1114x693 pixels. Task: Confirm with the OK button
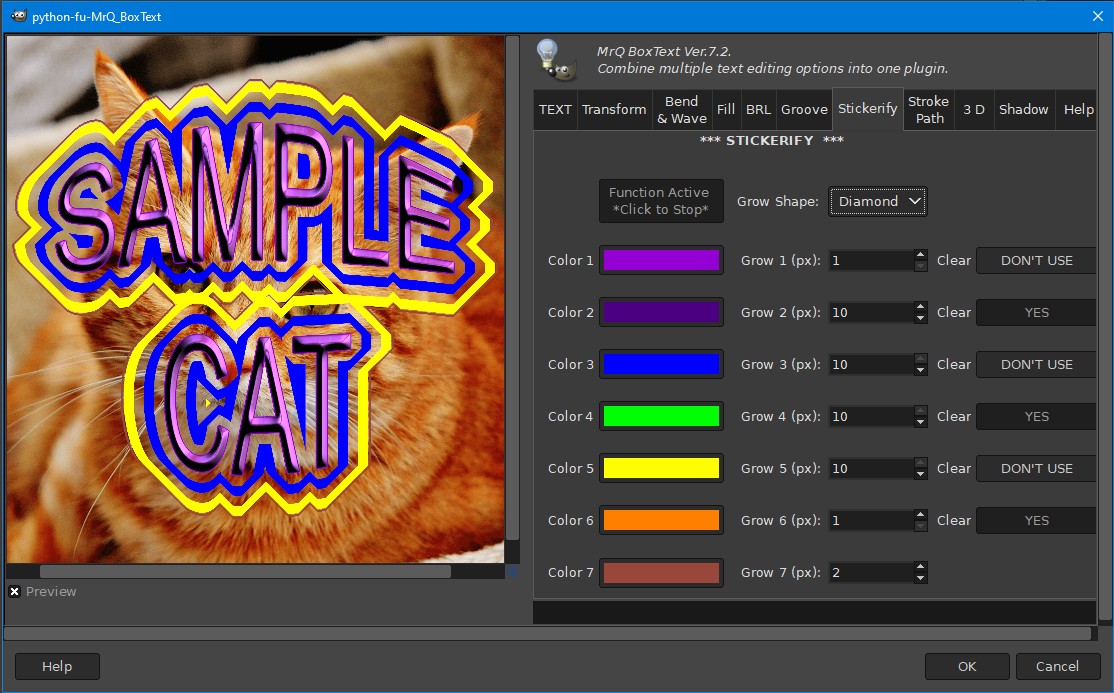pyautogui.click(x=967, y=666)
